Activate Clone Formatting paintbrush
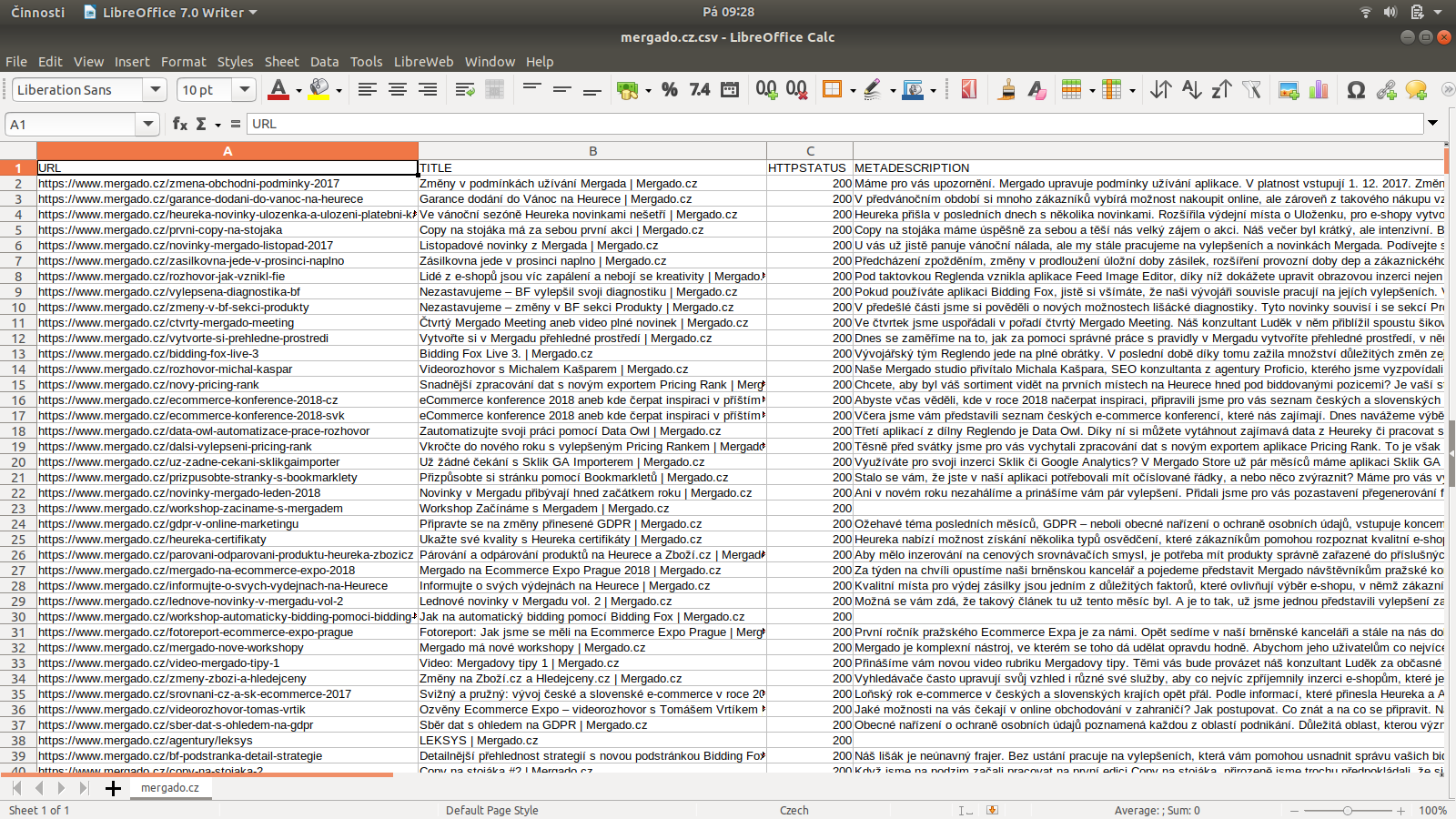Image resolution: width=1456 pixels, height=819 pixels. click(x=1007, y=90)
